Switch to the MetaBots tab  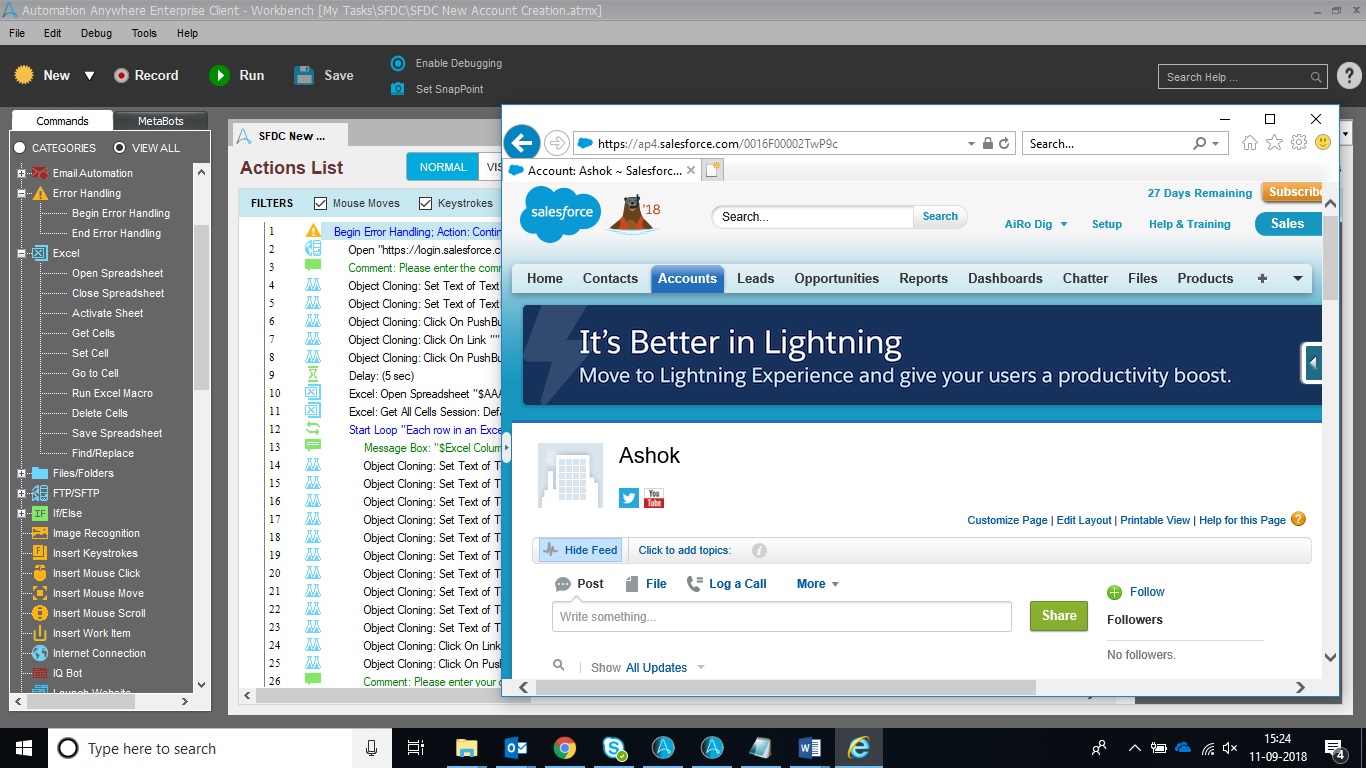point(160,121)
